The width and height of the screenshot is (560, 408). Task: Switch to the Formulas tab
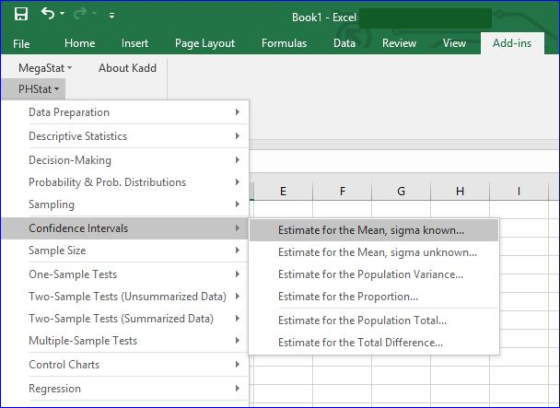coord(284,43)
